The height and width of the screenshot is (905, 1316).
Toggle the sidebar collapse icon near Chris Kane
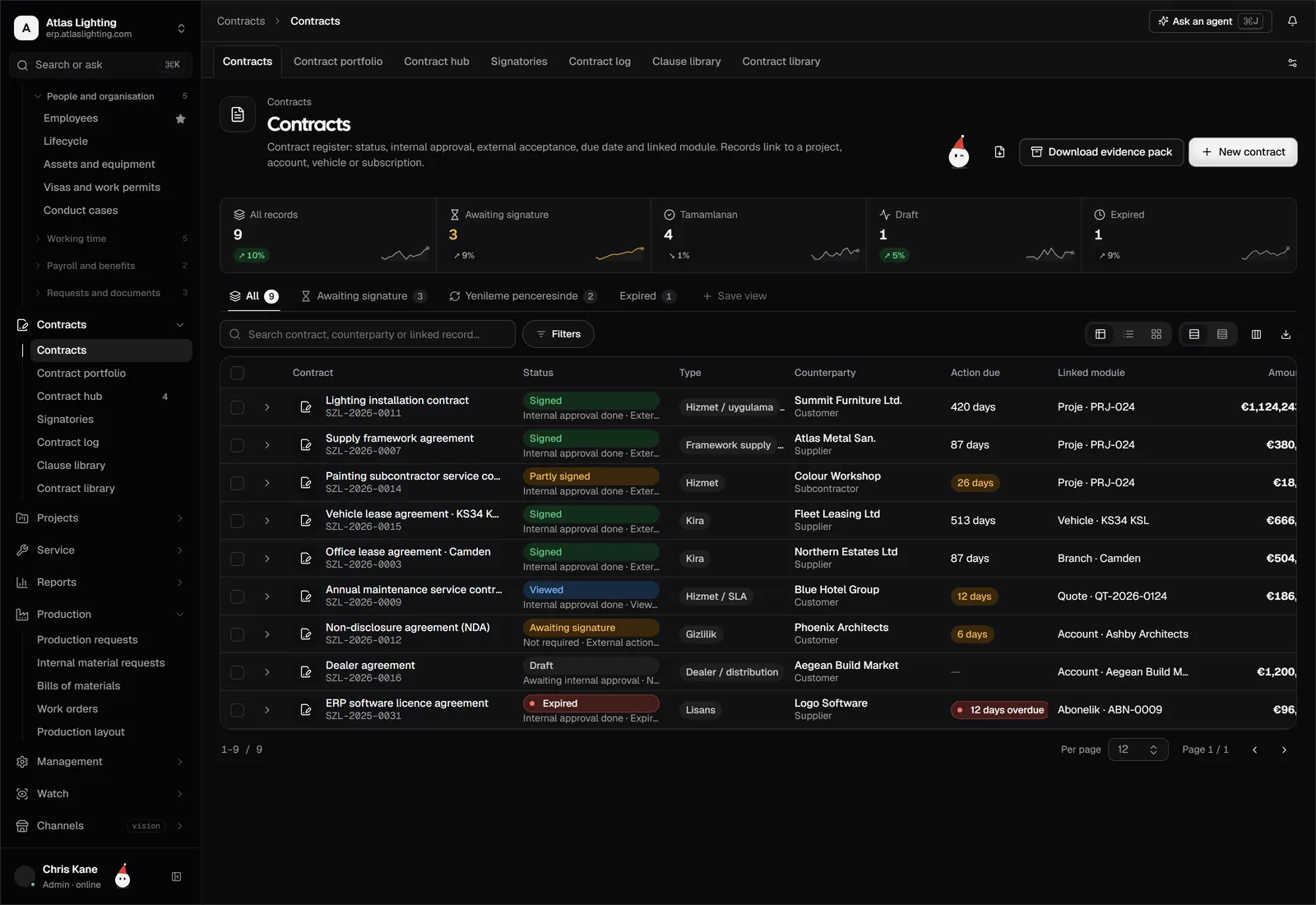176,877
